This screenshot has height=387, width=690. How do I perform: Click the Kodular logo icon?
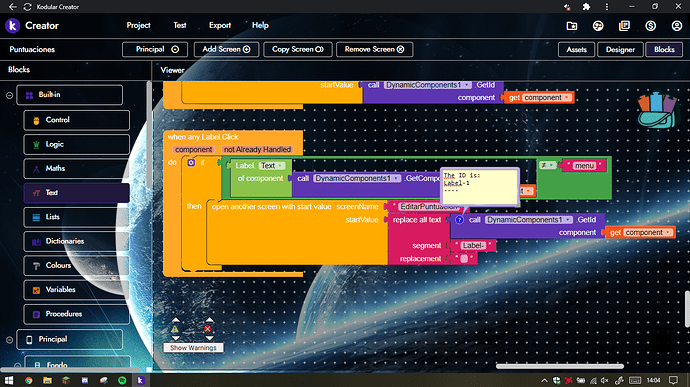12,26
